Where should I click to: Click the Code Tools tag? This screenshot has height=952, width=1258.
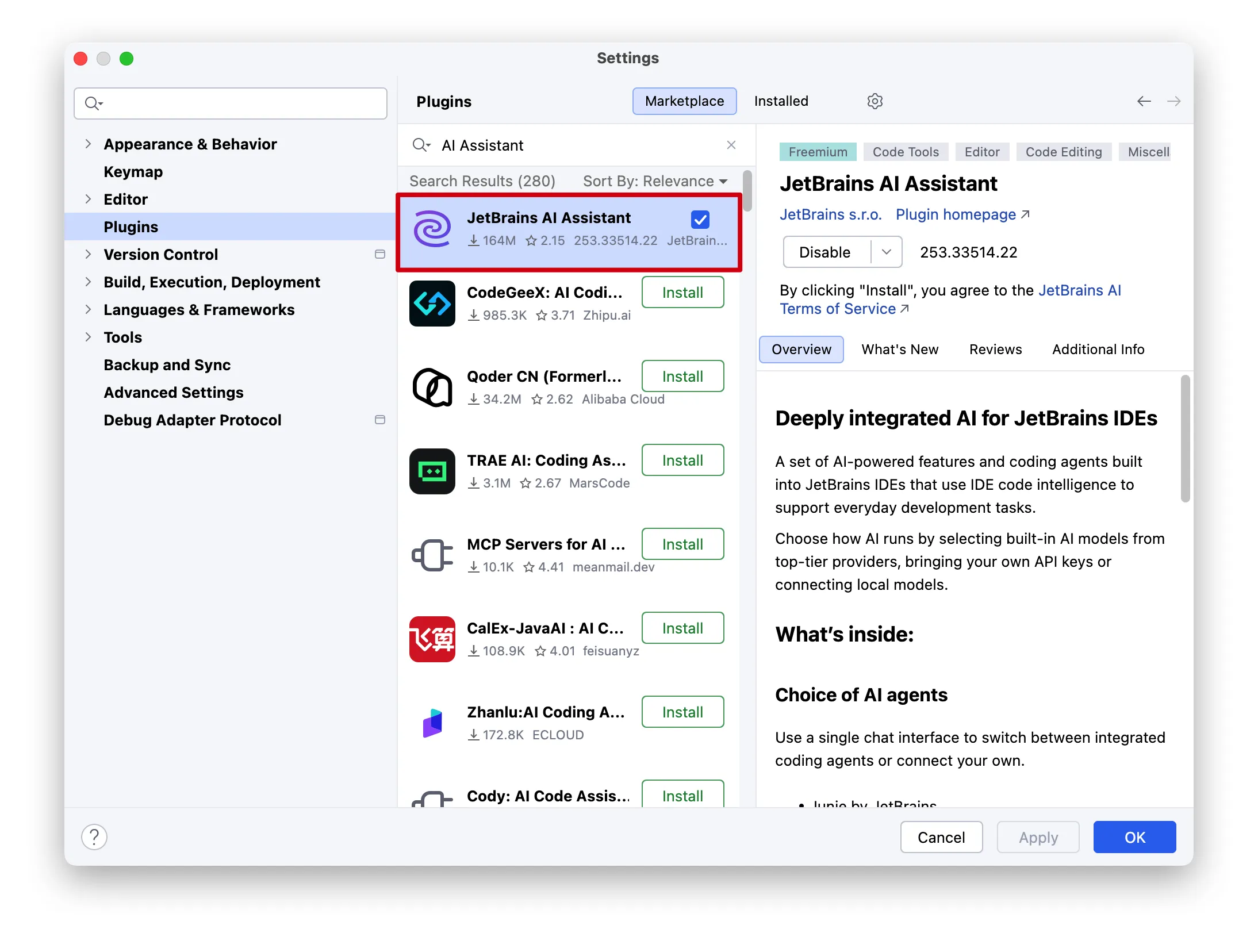coord(905,152)
